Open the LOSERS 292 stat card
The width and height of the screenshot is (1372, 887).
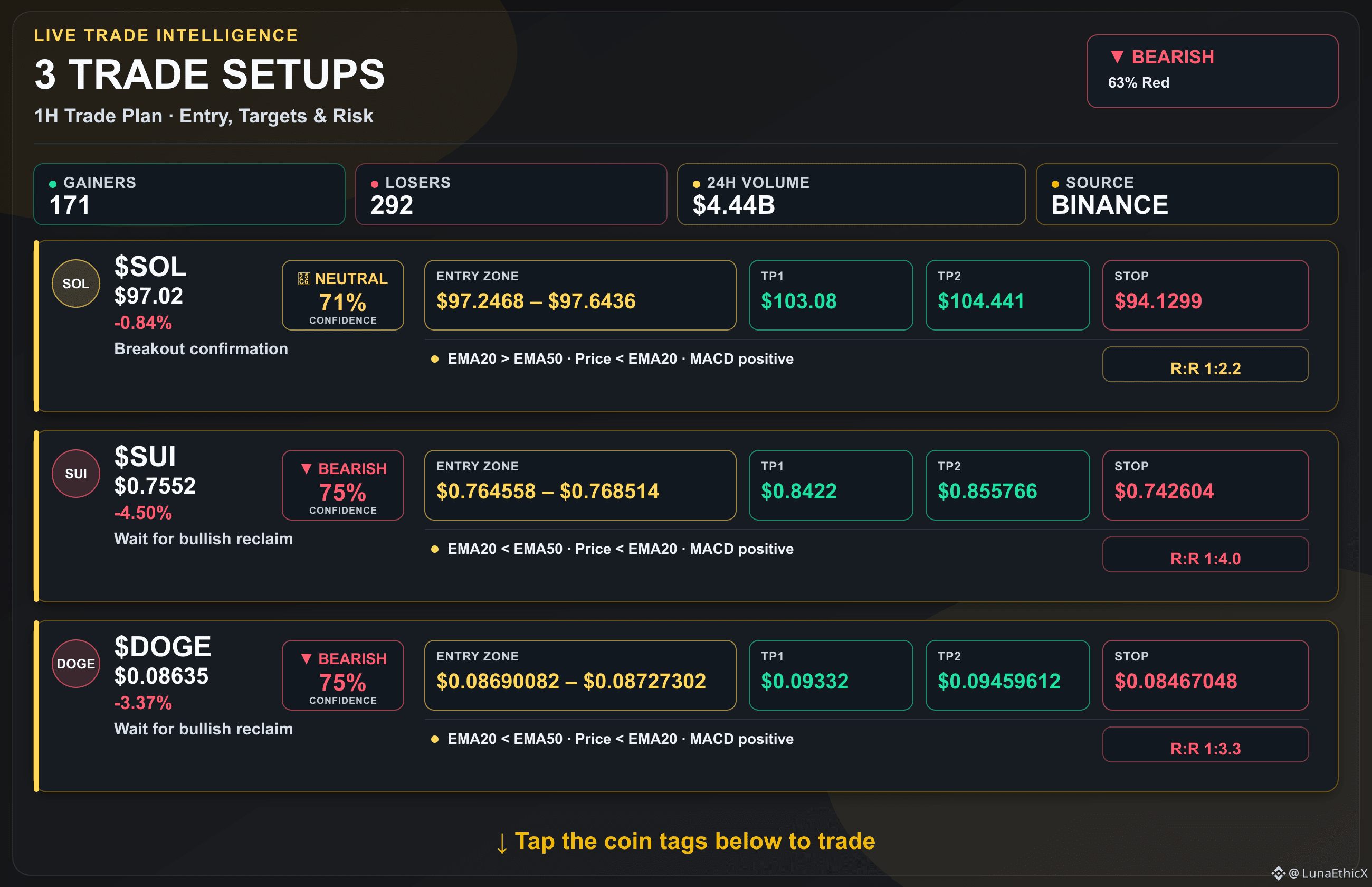pyautogui.click(x=511, y=194)
